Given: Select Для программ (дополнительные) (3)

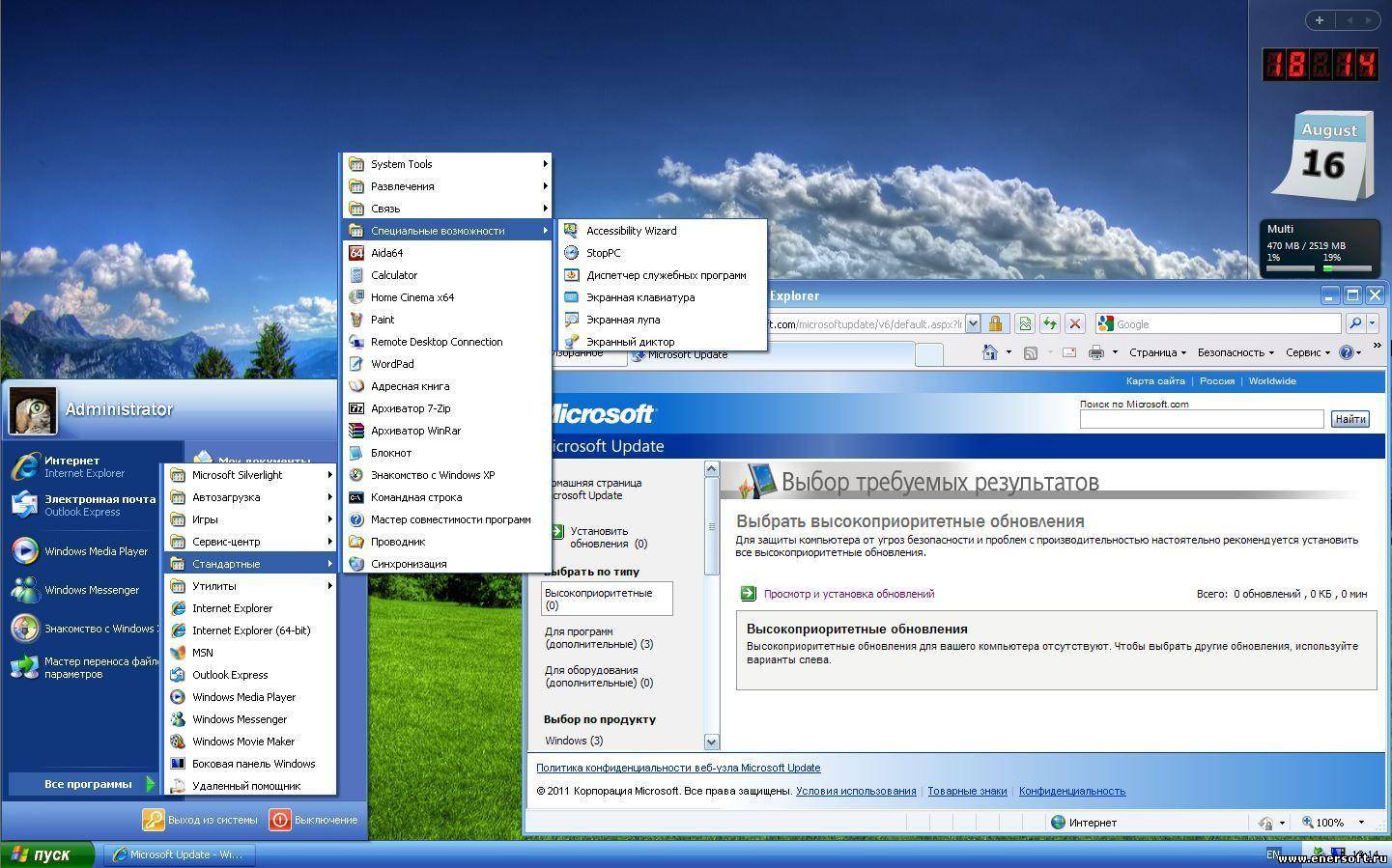Looking at the screenshot, I should tap(599, 637).
